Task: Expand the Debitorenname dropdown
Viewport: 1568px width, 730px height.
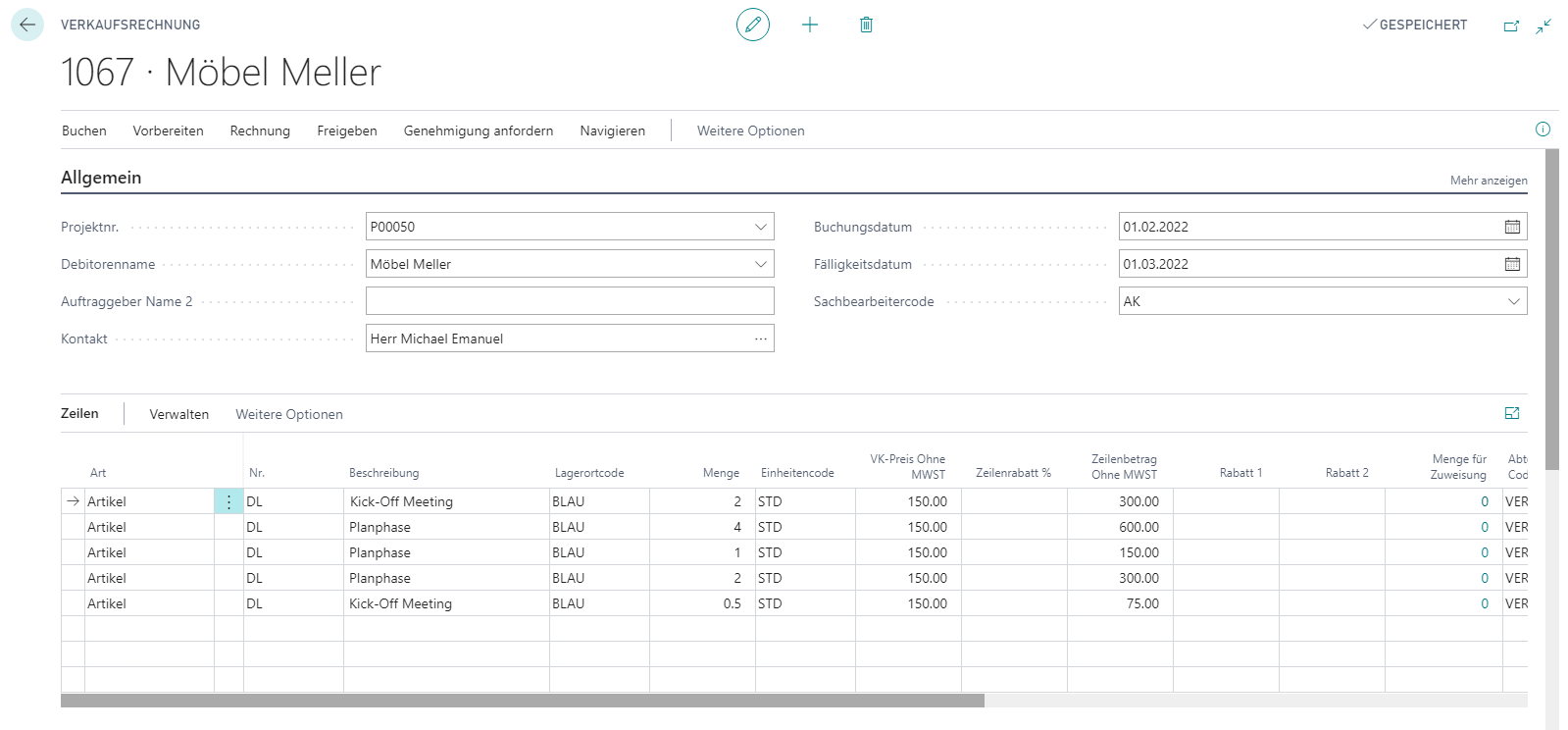Action: pyautogui.click(x=760, y=264)
